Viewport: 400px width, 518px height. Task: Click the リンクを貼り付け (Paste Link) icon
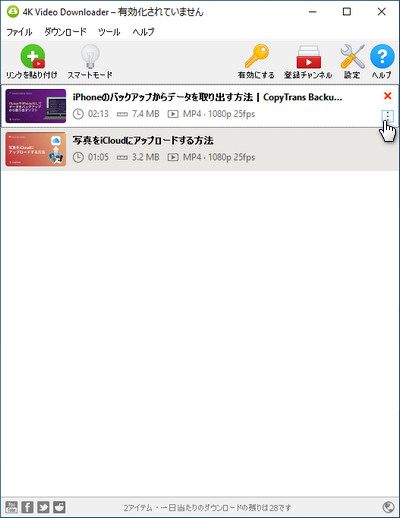coord(32,57)
